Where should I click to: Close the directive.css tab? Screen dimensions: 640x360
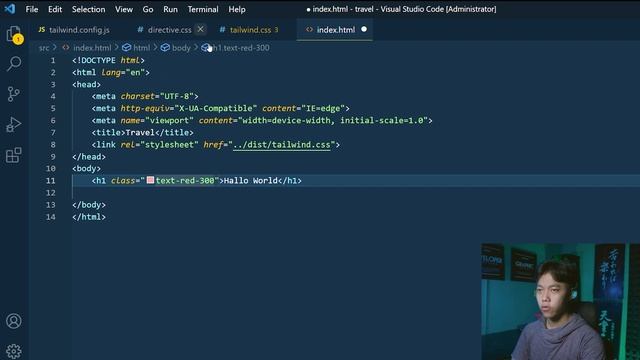(200, 29)
